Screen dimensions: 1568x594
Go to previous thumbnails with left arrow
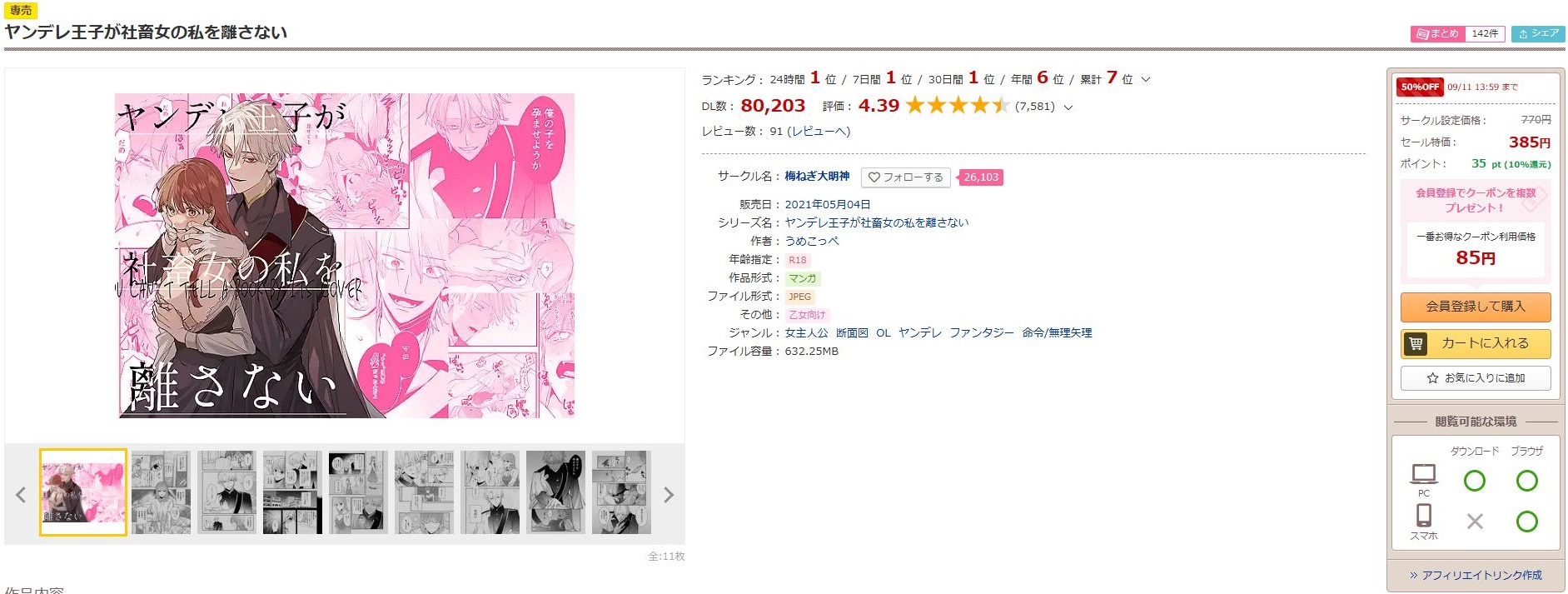[x=21, y=495]
